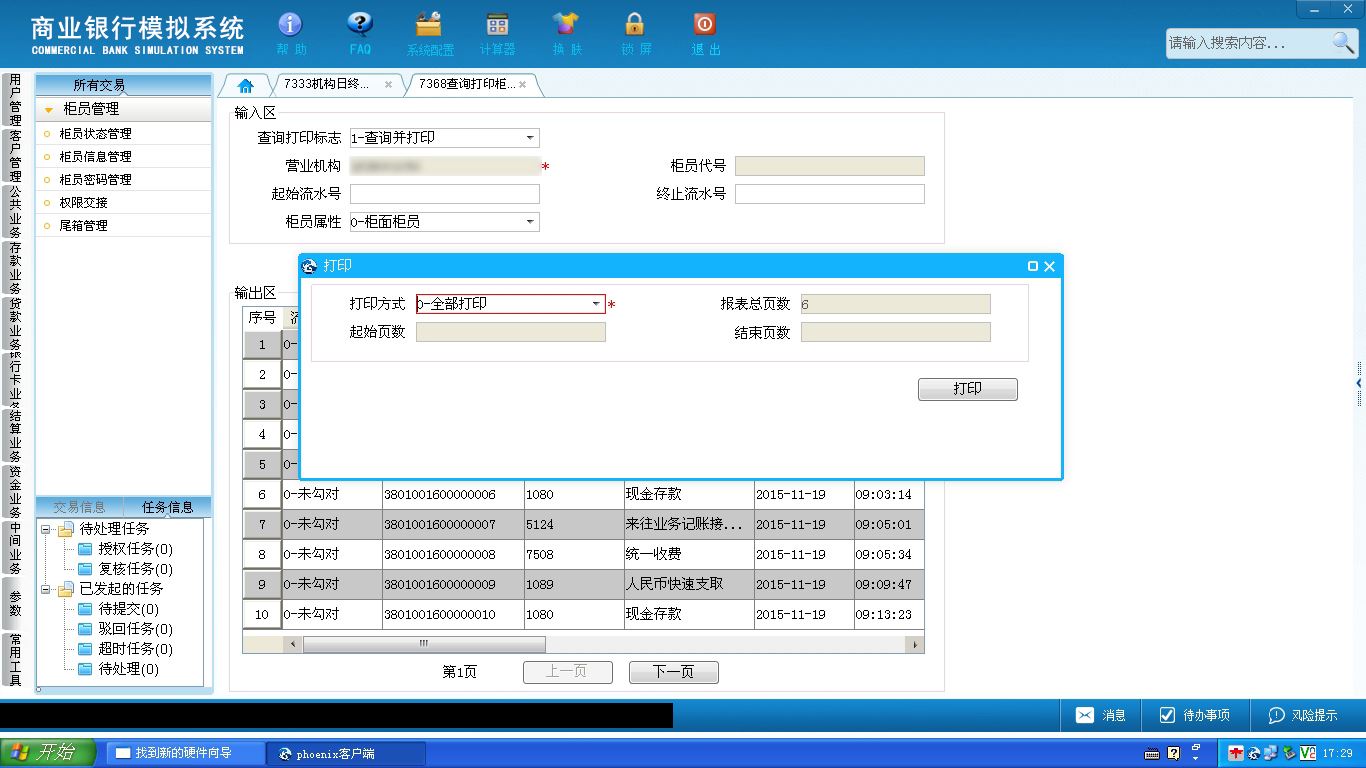The image size is (1366, 768).
Task: Click the network computers tray icon
Action: tap(1271, 753)
